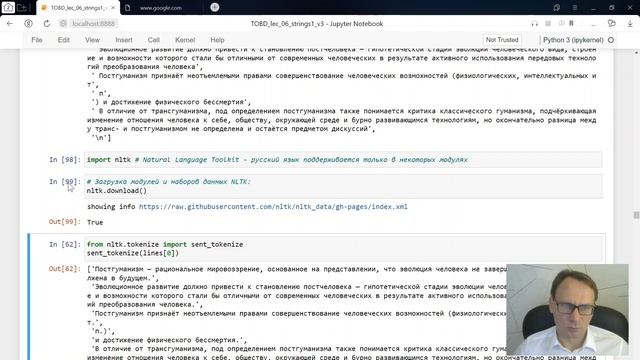Close the TOBD_lec_06_strings1 browser tab
The image size is (640, 360).
click(x=113, y=8)
